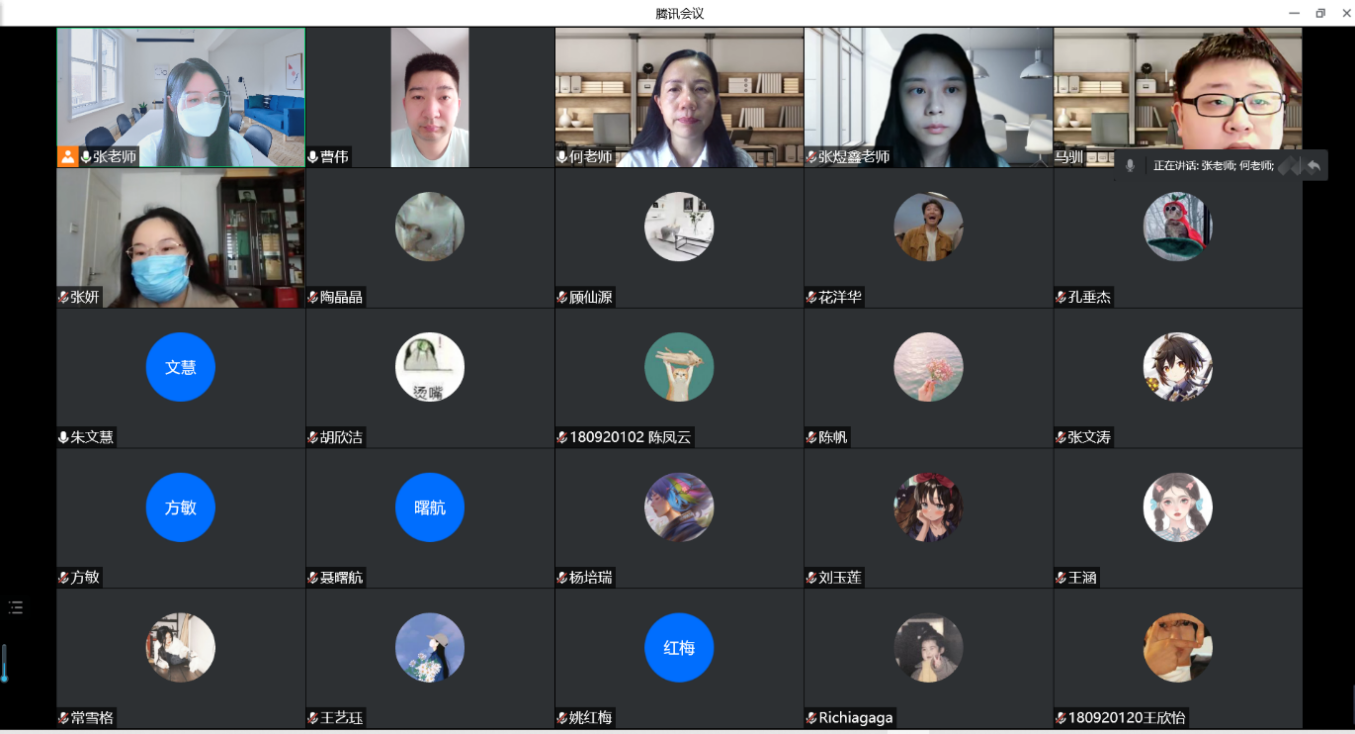Click the microphone icon next to 朱文慧

(64, 437)
